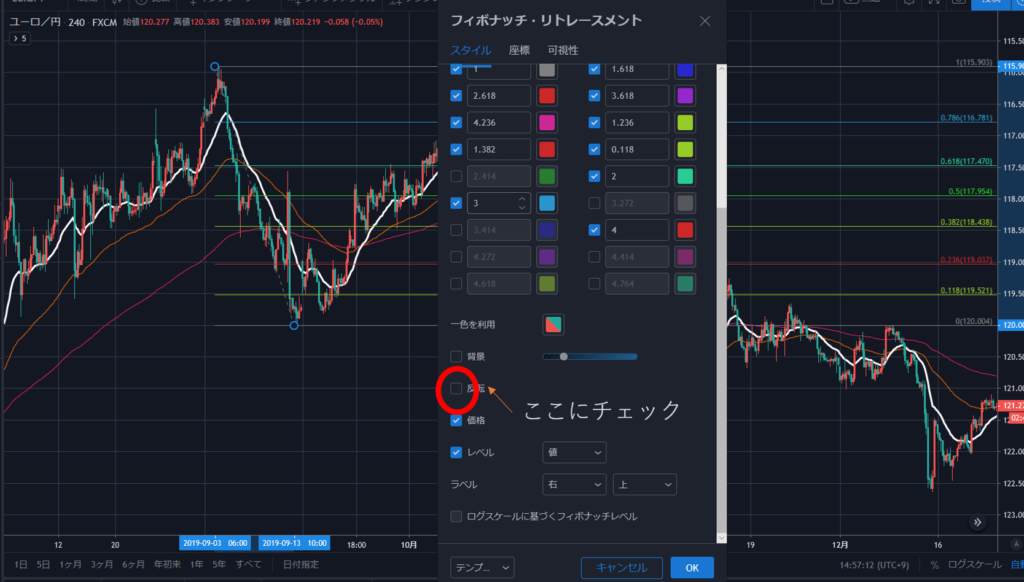Enable the 2.414 Fibonacci level checkbox
The height and width of the screenshot is (582, 1024).
click(x=457, y=177)
